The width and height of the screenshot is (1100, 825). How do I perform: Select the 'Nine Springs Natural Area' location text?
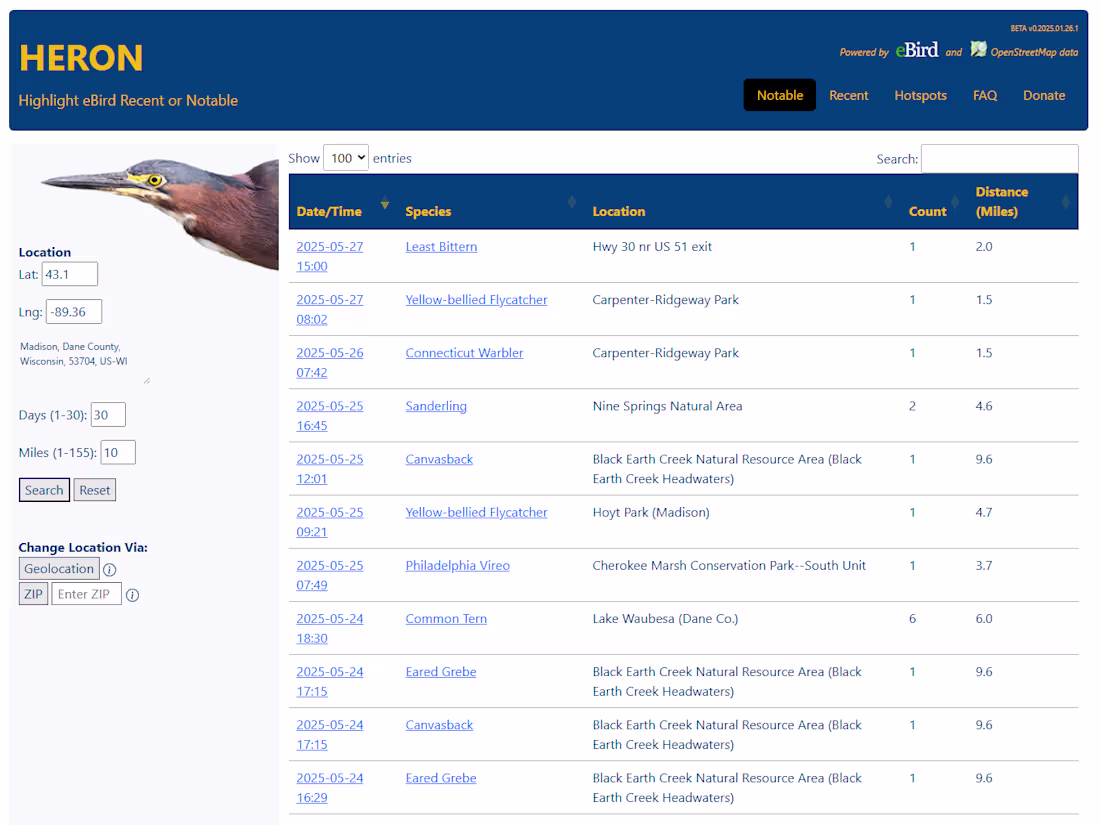pos(667,406)
